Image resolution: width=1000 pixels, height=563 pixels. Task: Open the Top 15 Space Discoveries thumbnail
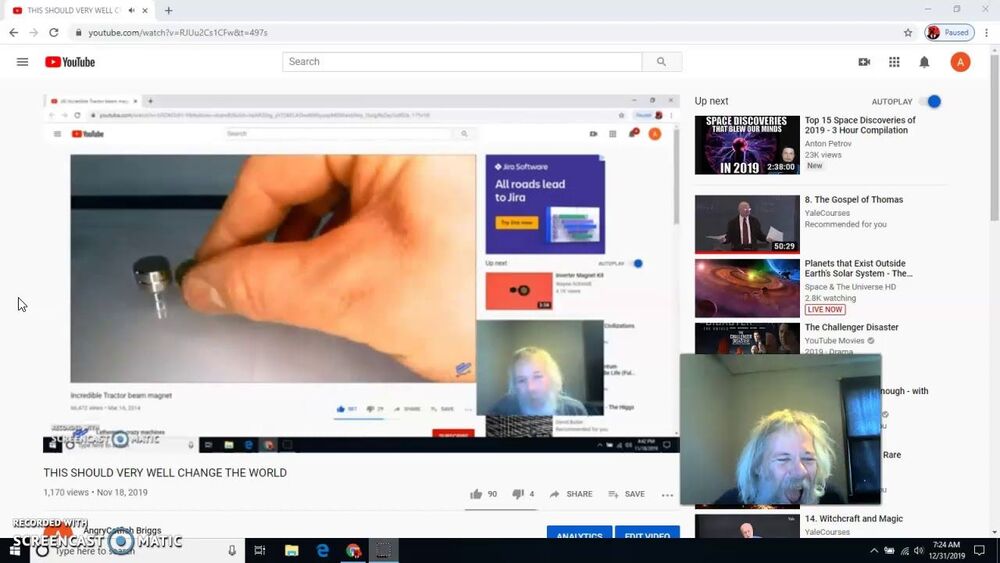pyautogui.click(x=747, y=145)
